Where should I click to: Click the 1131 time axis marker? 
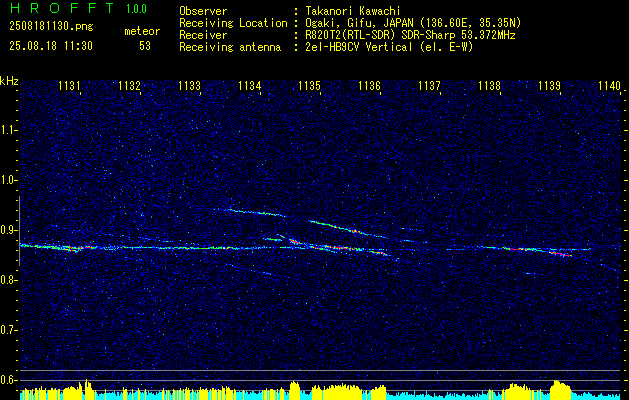69,86
